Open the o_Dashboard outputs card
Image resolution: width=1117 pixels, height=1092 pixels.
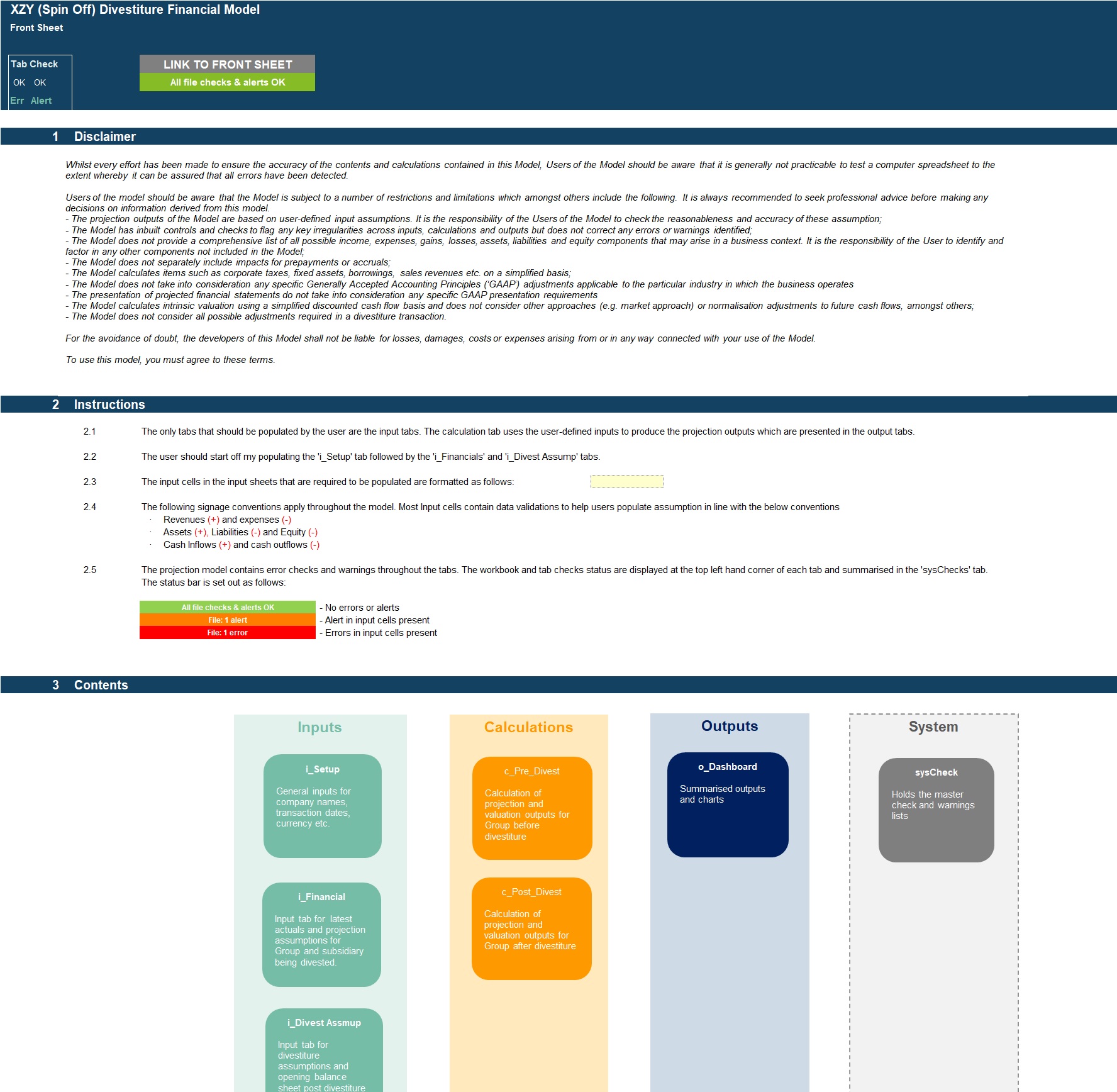click(x=728, y=805)
